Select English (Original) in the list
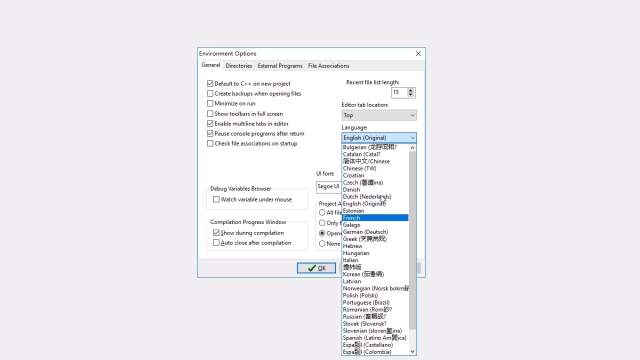Image resolution: width=640 pixels, height=360 pixels. 375,204
